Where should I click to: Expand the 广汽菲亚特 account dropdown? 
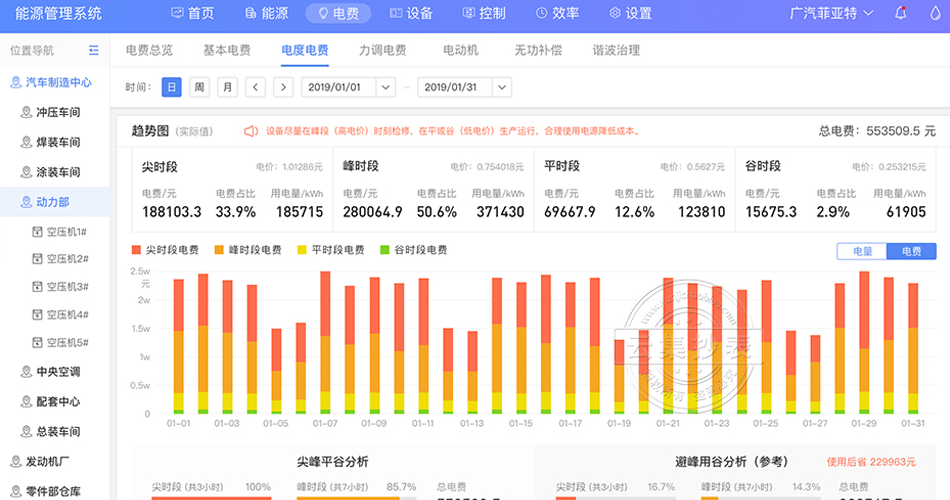pyautogui.click(x=831, y=13)
